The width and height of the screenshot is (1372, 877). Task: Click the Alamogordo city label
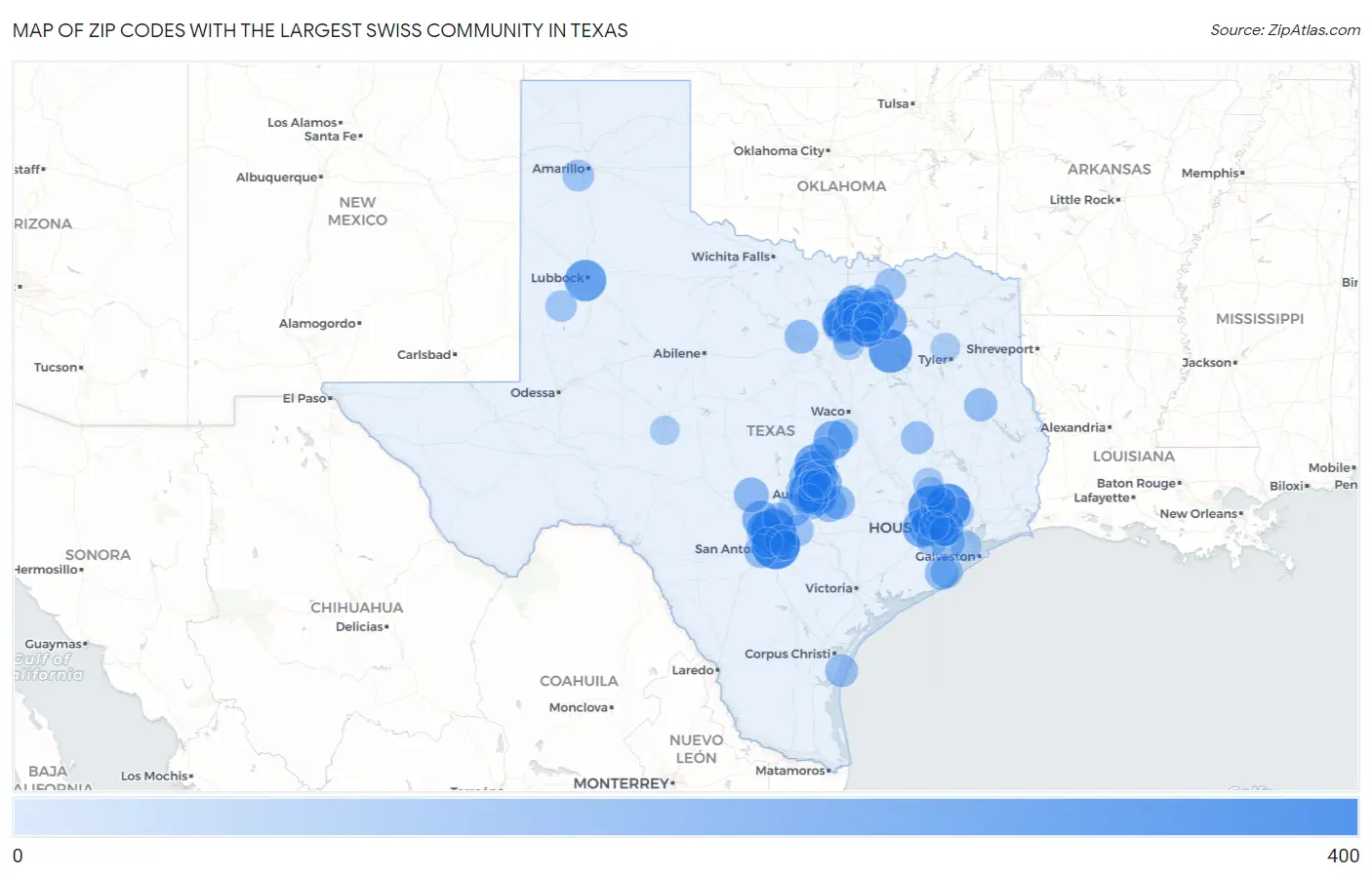(x=320, y=323)
